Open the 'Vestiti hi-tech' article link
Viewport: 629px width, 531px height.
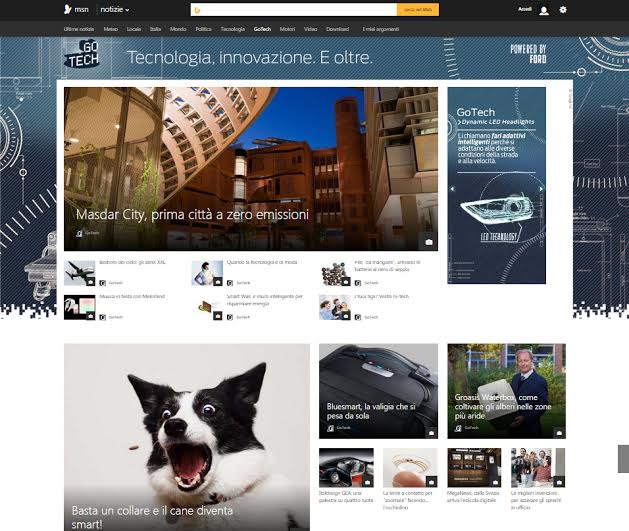(381, 296)
